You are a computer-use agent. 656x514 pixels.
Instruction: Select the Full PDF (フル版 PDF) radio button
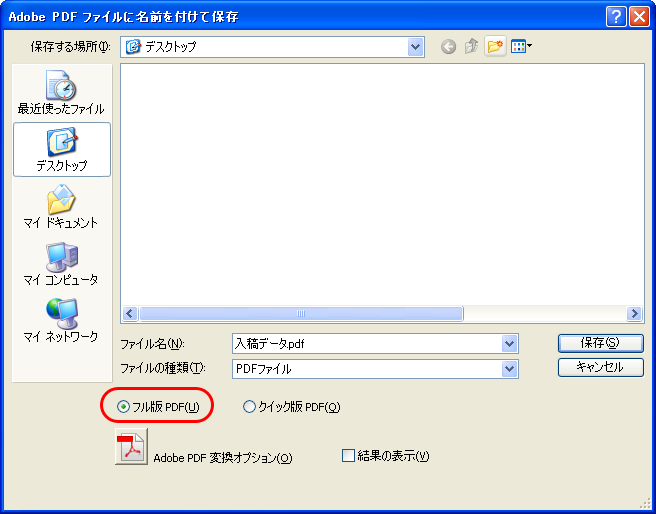(x=123, y=407)
